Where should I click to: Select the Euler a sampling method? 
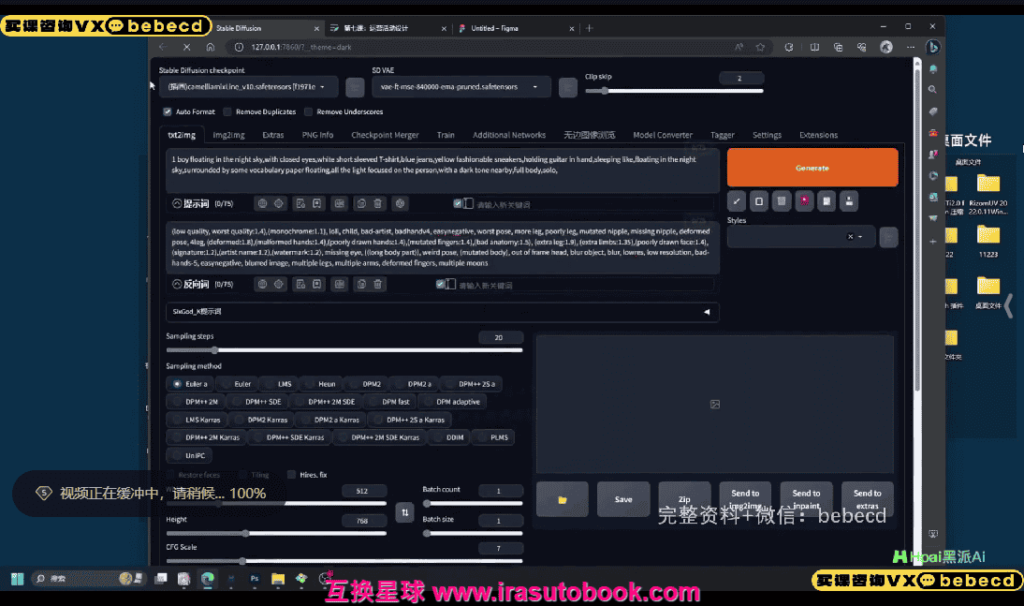pos(189,384)
